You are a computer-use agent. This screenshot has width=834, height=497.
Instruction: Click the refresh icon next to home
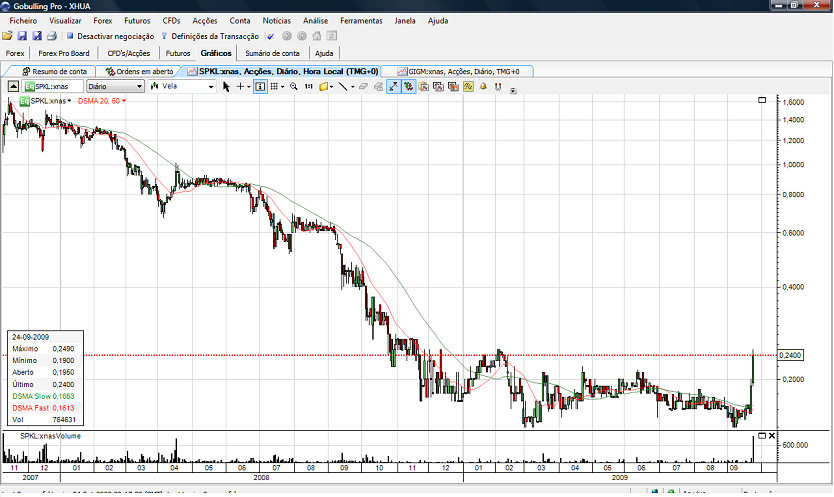pyautogui.click(x=331, y=36)
